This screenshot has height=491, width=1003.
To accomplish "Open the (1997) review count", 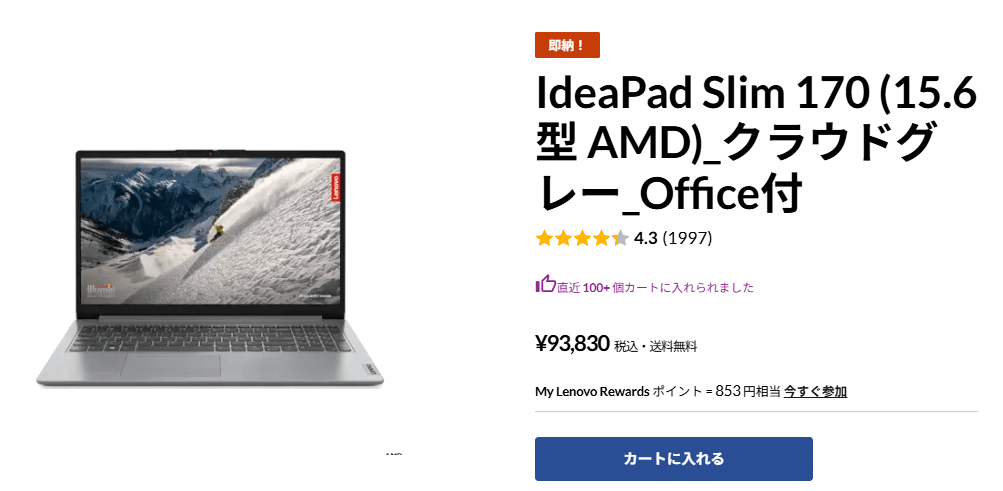I will tap(687, 238).
